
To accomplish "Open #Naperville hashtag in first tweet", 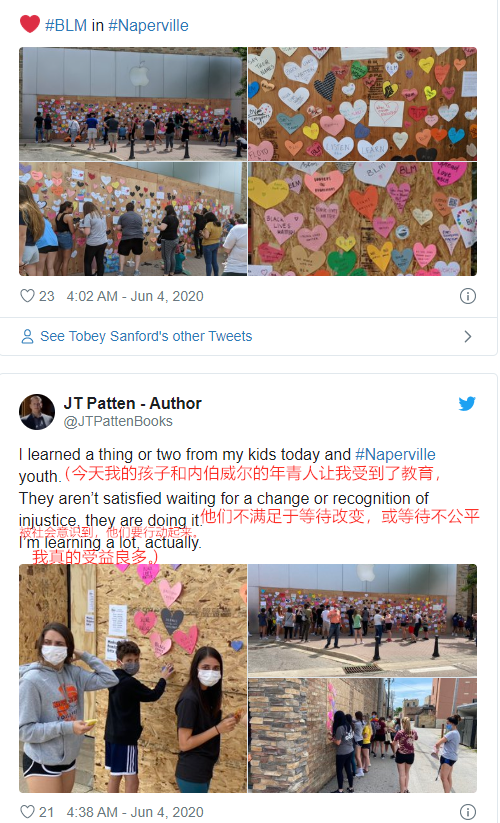I will click(x=148, y=25).
